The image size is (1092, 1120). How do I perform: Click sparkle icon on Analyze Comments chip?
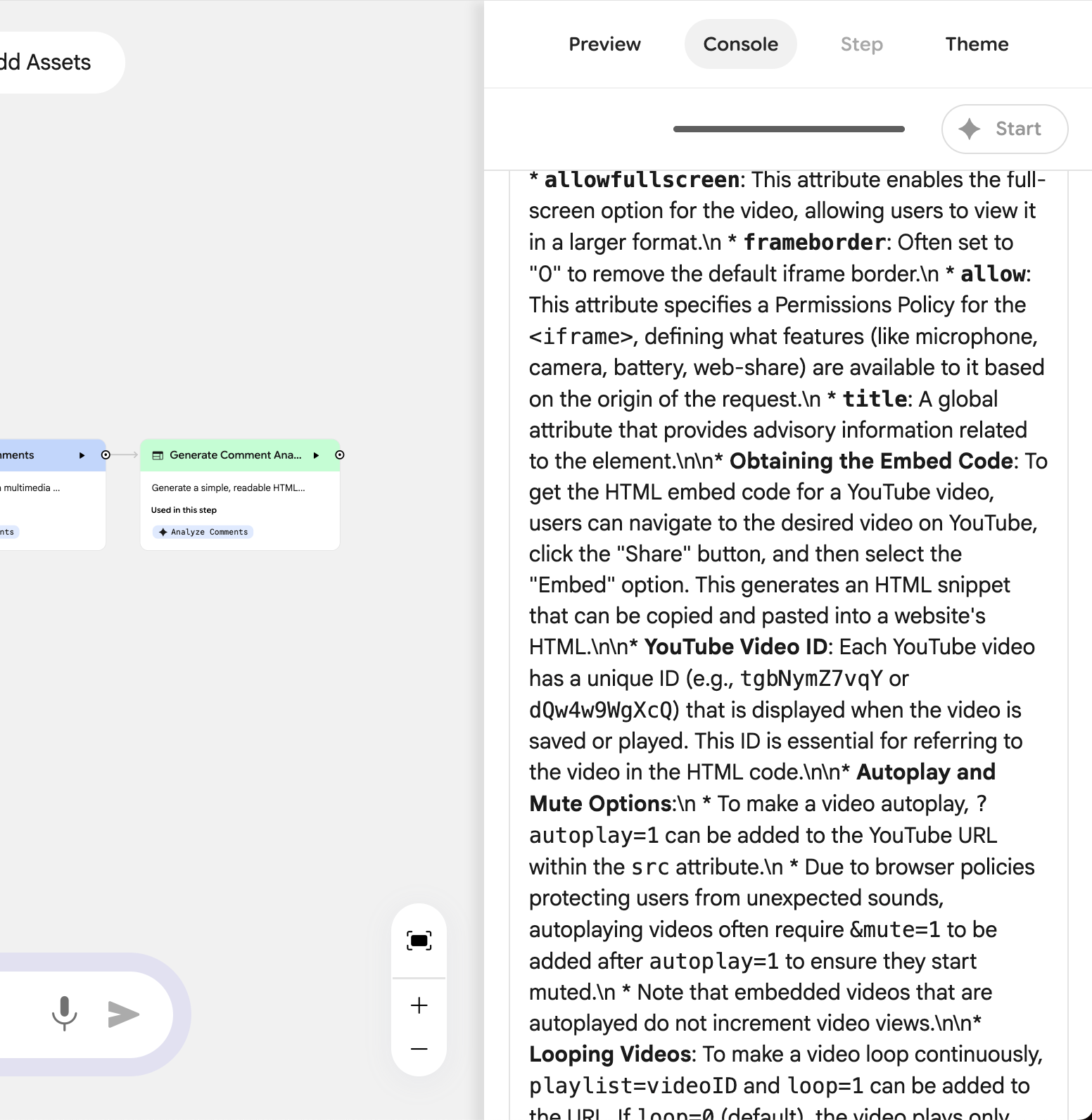[163, 532]
